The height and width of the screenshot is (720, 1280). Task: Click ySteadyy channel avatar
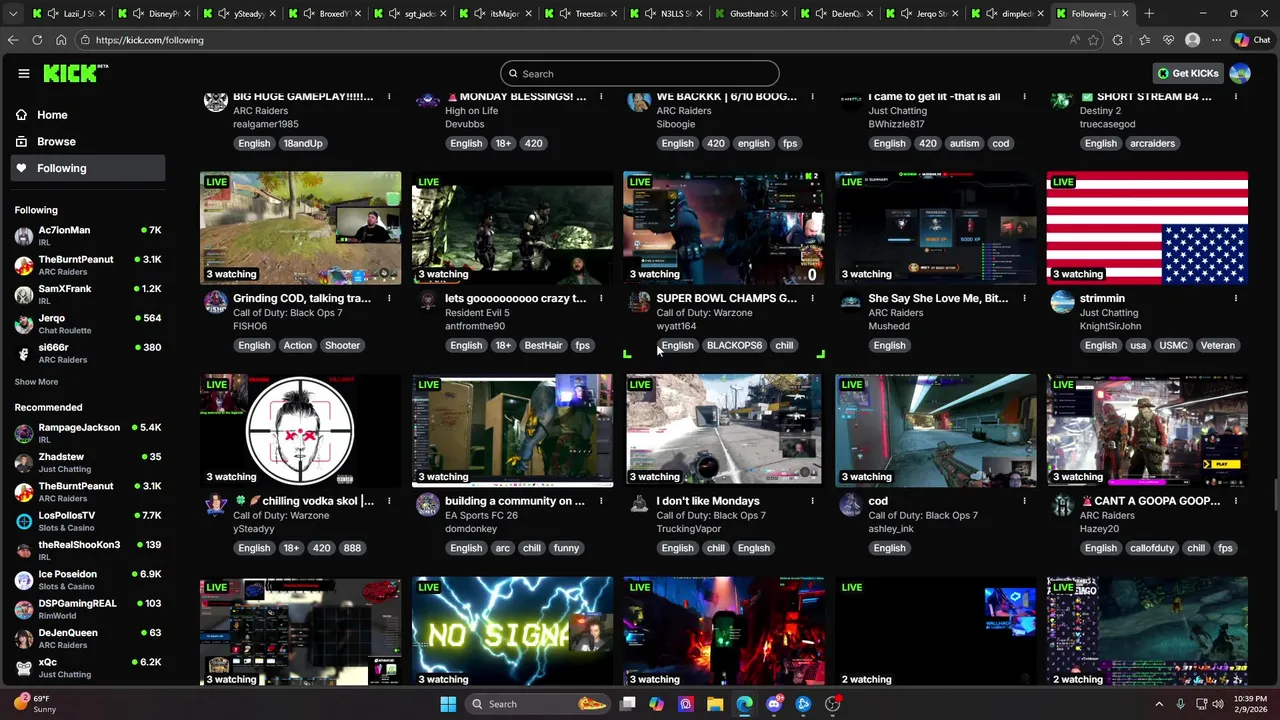point(215,505)
